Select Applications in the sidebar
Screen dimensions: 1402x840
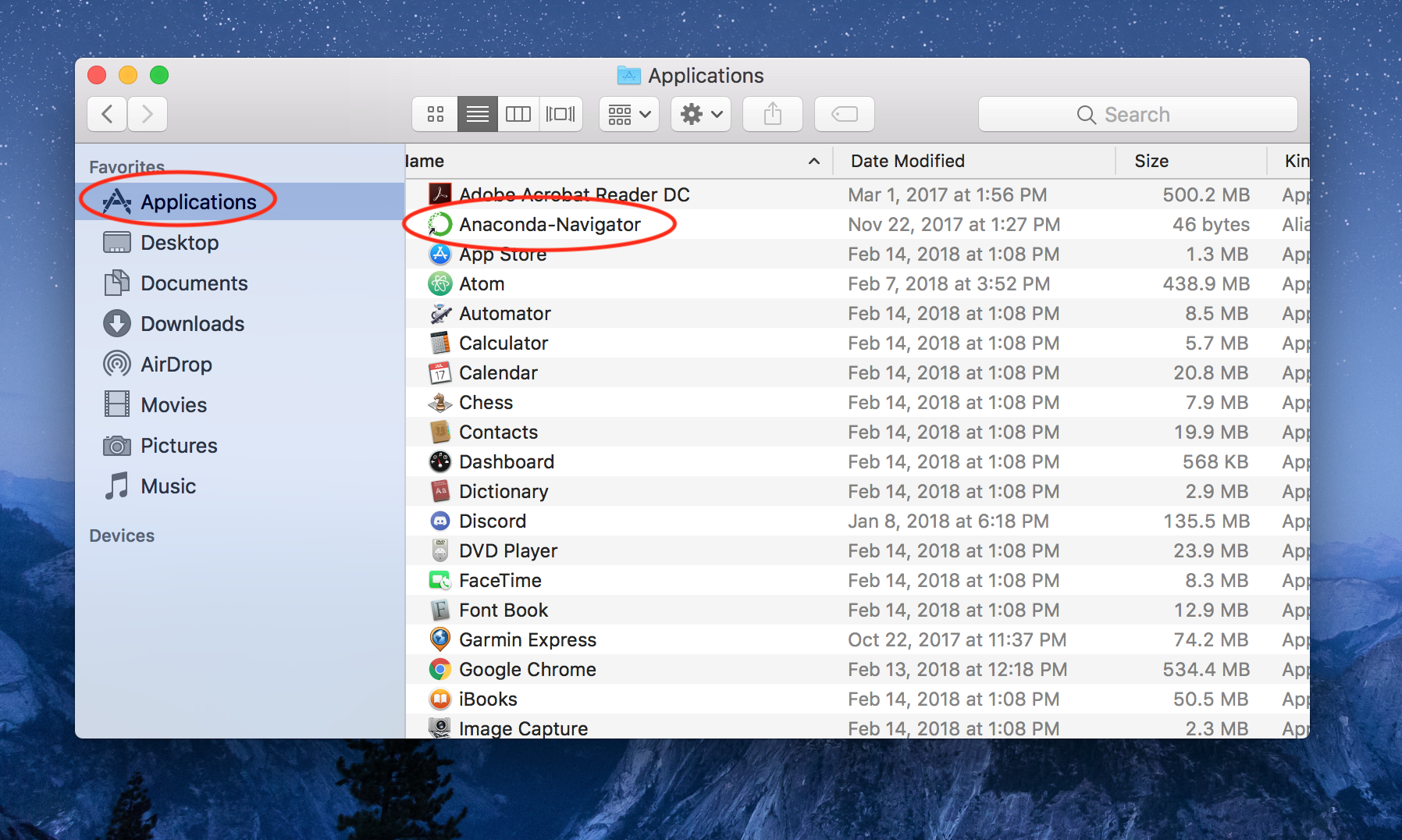pyautogui.click(x=240, y=202)
